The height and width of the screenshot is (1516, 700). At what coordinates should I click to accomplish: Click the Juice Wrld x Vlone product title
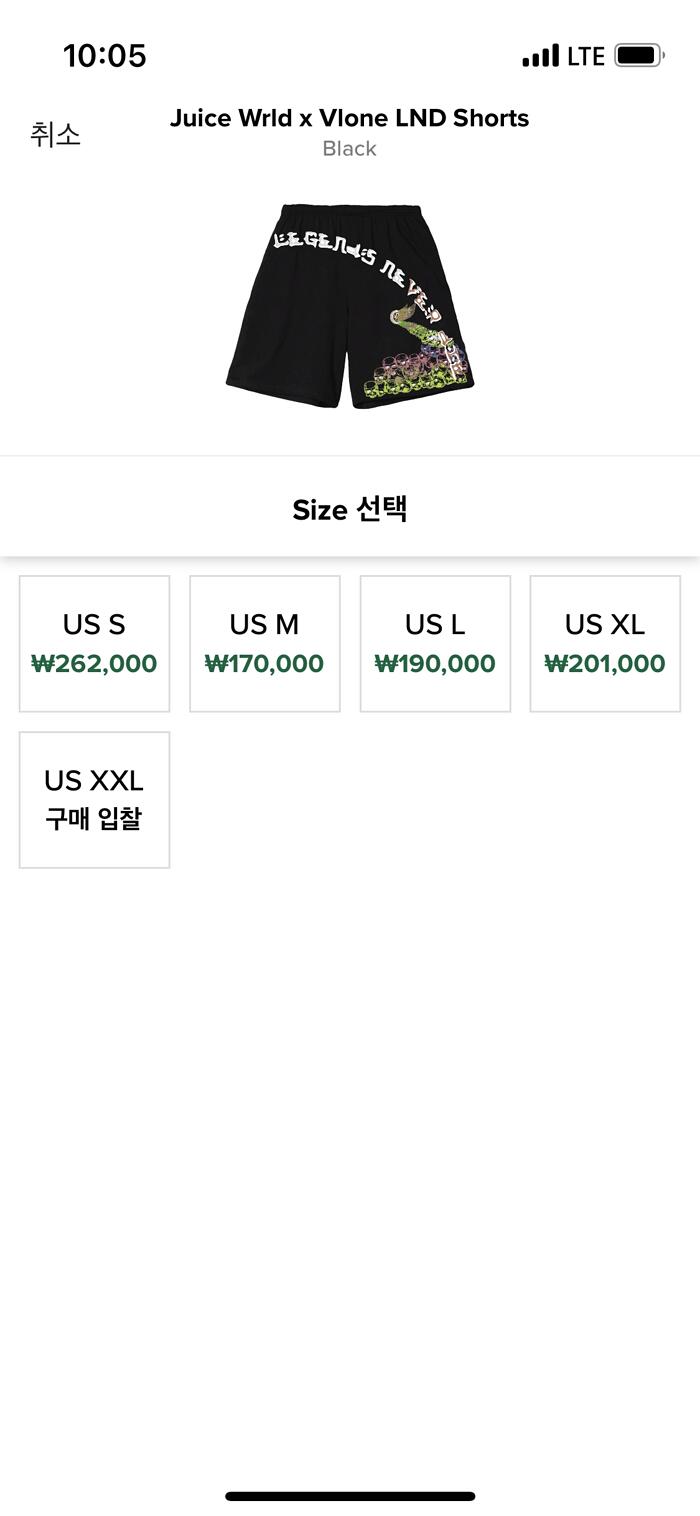click(x=349, y=118)
